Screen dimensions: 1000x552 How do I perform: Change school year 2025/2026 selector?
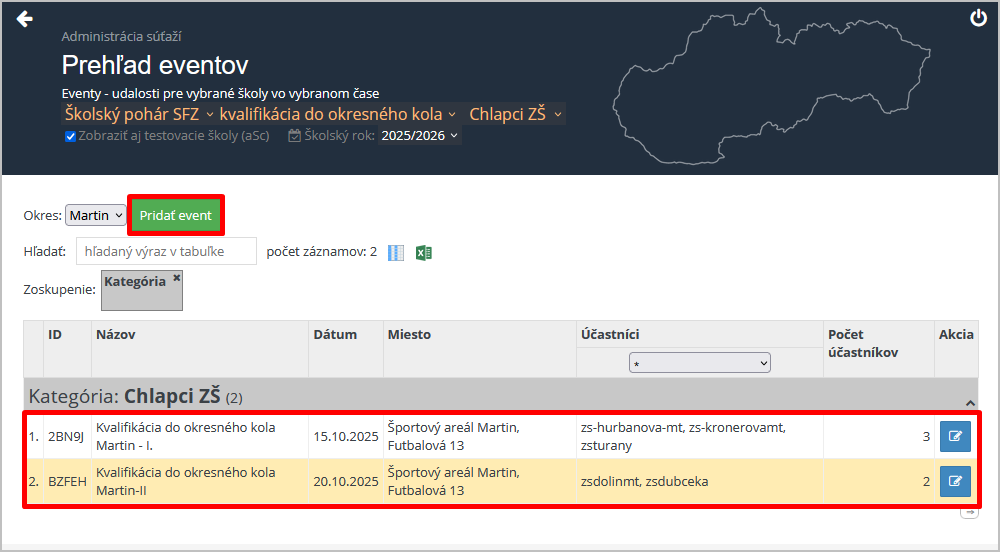click(420, 136)
